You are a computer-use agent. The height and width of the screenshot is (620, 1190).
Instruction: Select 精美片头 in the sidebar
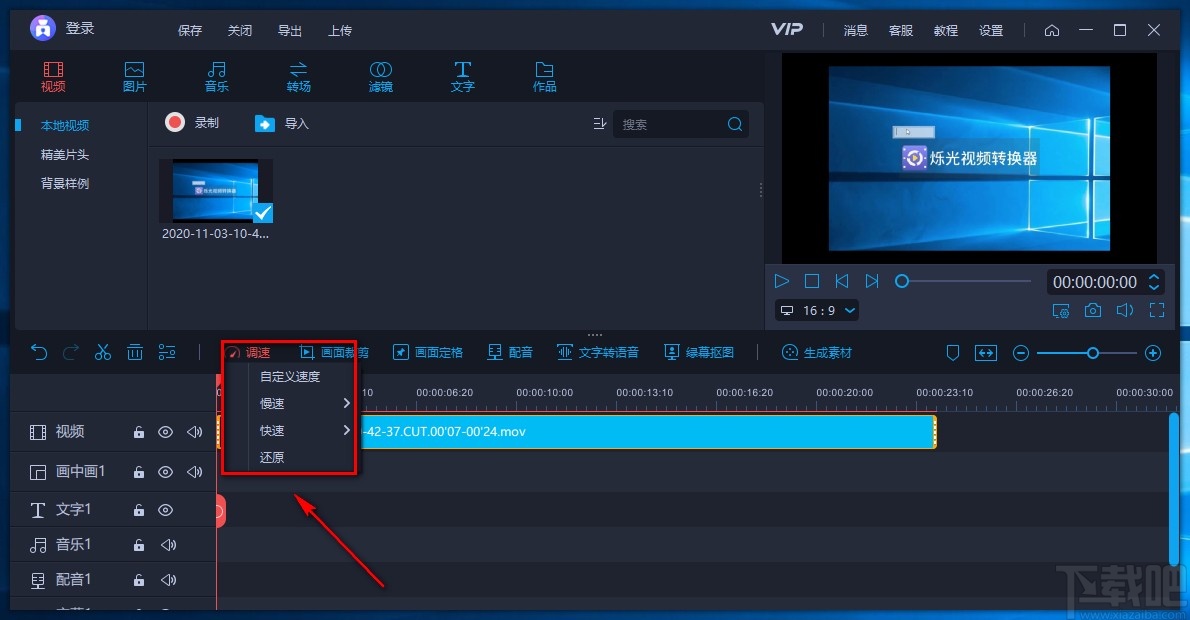[65, 154]
